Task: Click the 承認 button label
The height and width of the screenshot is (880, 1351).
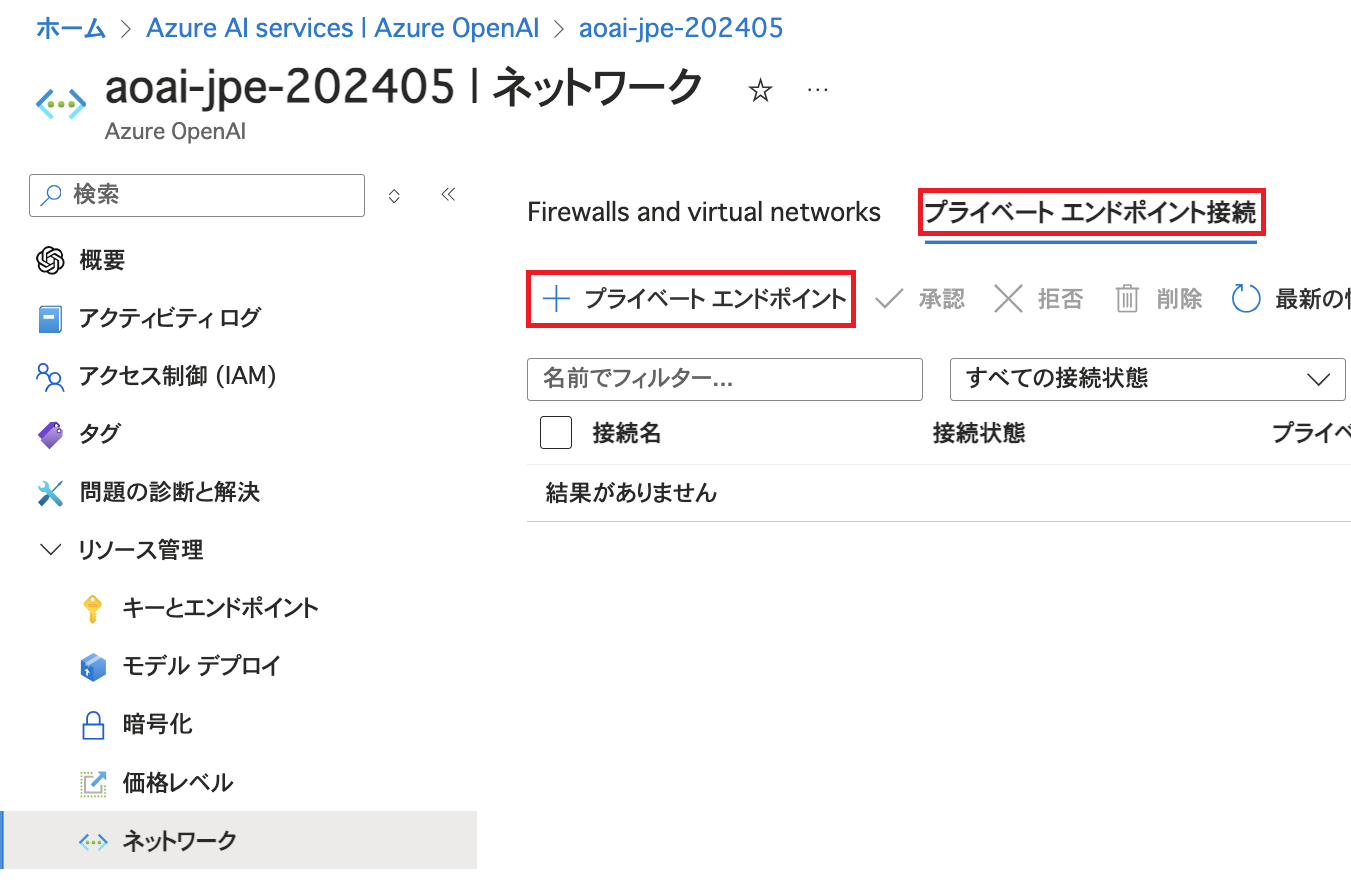Action: pos(942,299)
